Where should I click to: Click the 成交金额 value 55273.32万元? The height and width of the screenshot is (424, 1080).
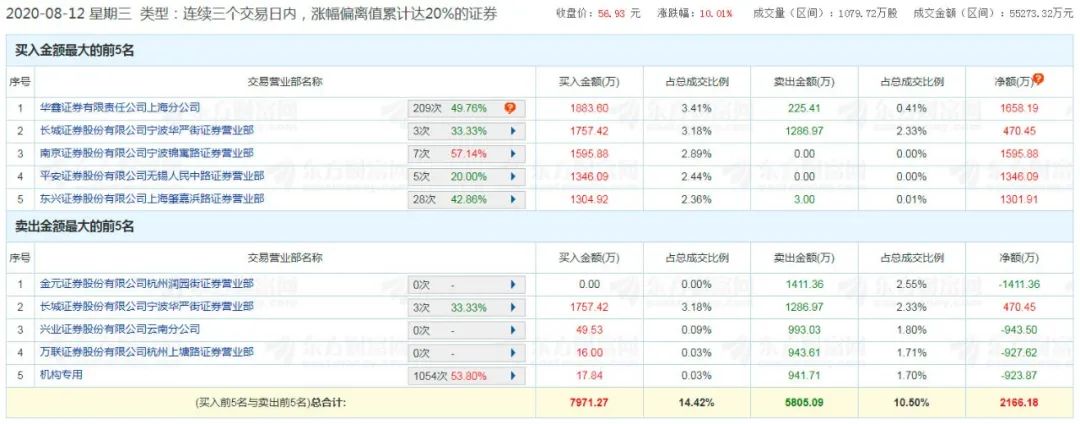tap(1039, 14)
